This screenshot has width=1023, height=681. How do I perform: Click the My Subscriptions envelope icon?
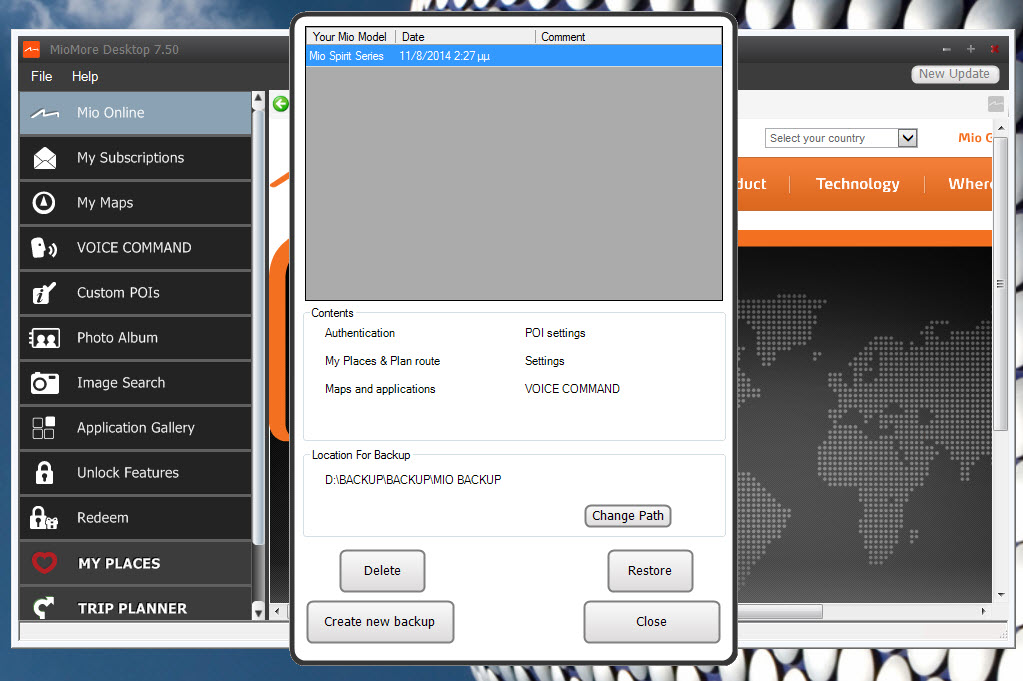[44, 158]
